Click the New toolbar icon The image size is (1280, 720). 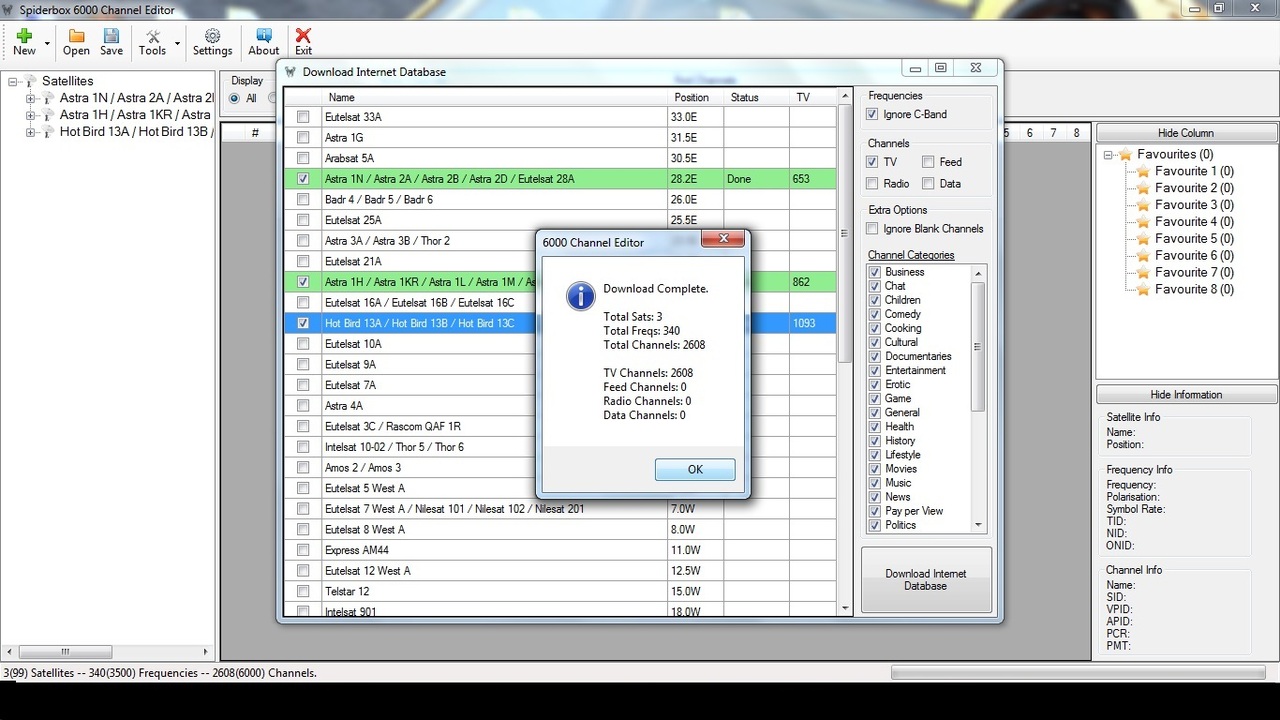pyautogui.click(x=24, y=35)
